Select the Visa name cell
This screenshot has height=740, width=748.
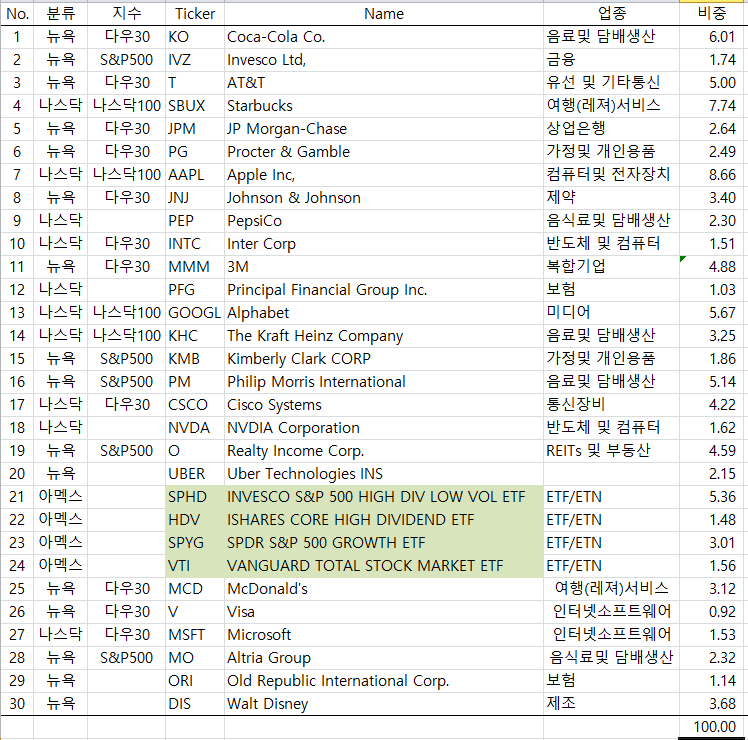coord(384,612)
